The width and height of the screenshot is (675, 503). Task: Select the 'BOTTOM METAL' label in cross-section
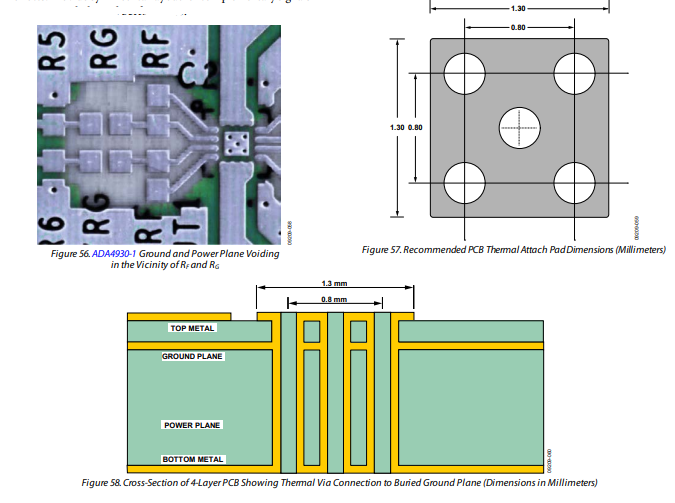tap(193, 459)
